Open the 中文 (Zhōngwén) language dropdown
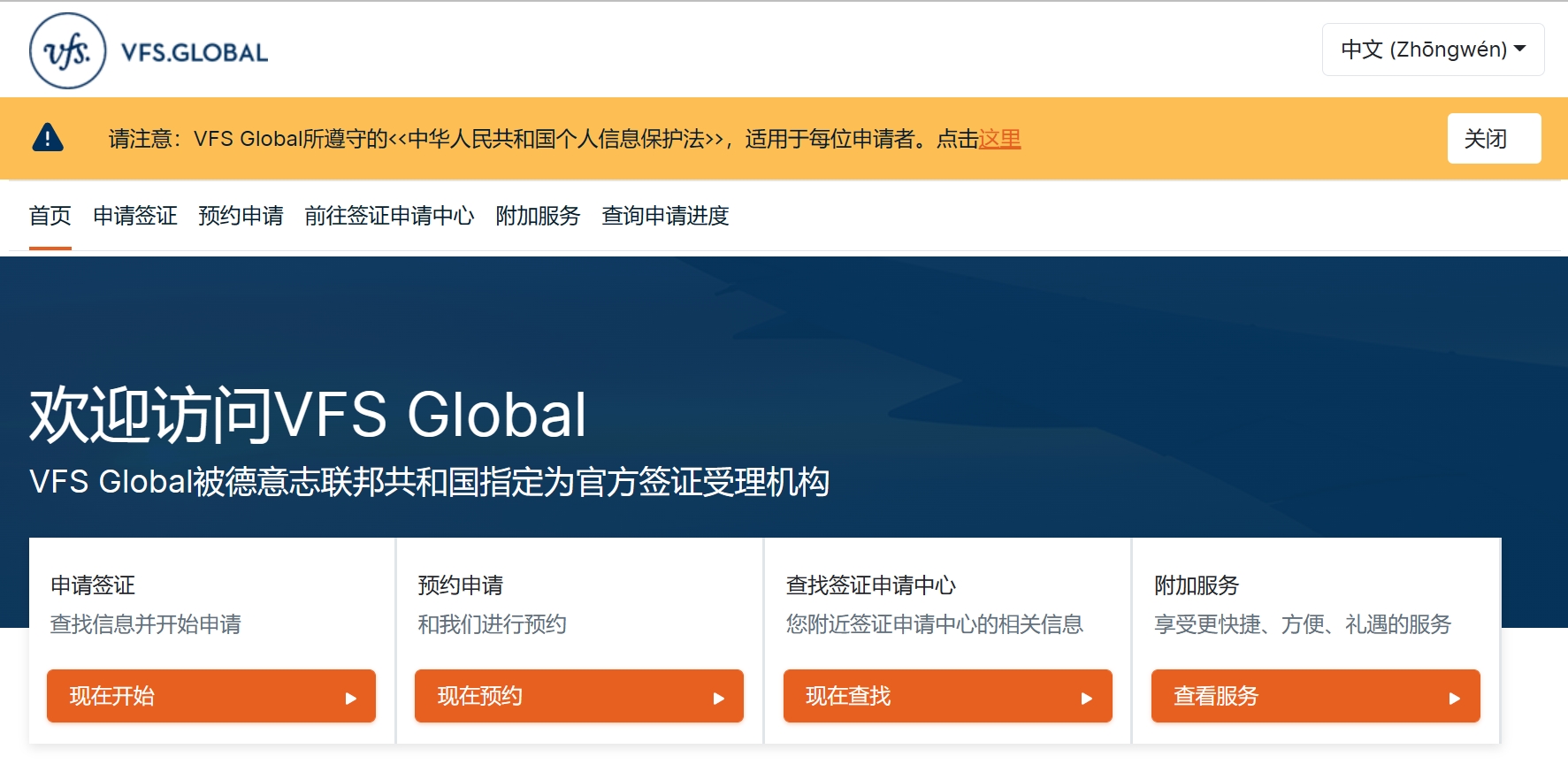 point(1424,50)
